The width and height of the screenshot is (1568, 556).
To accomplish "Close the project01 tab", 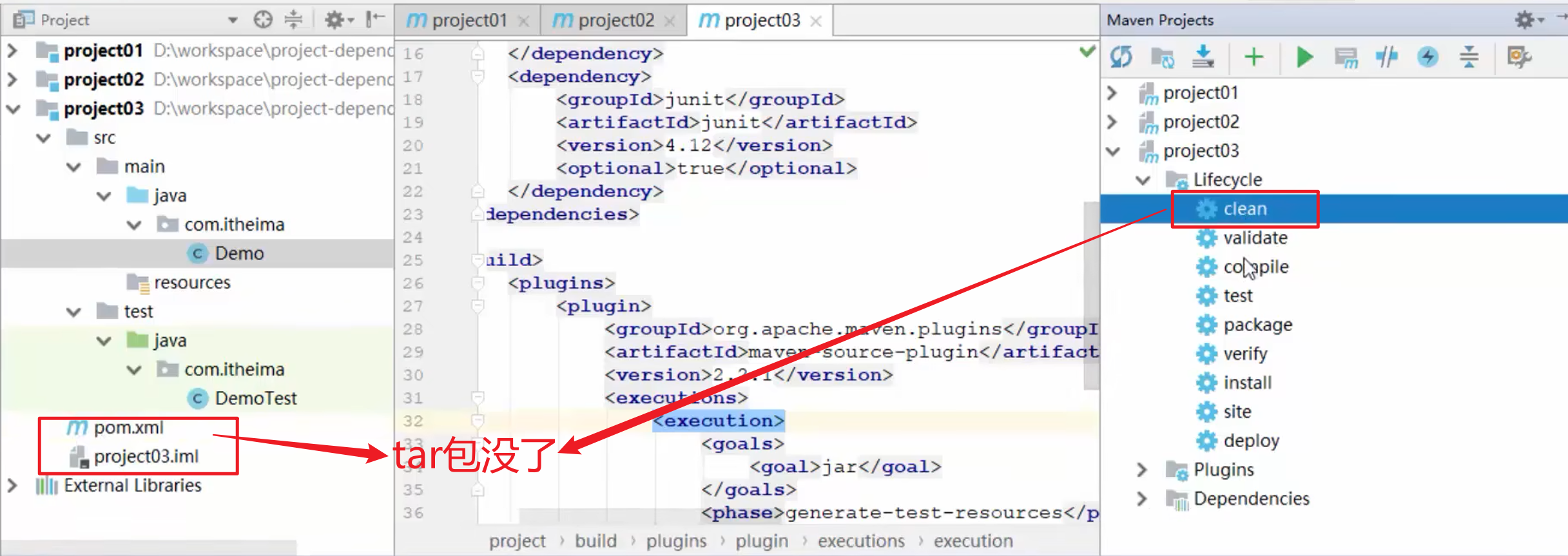I will point(523,21).
